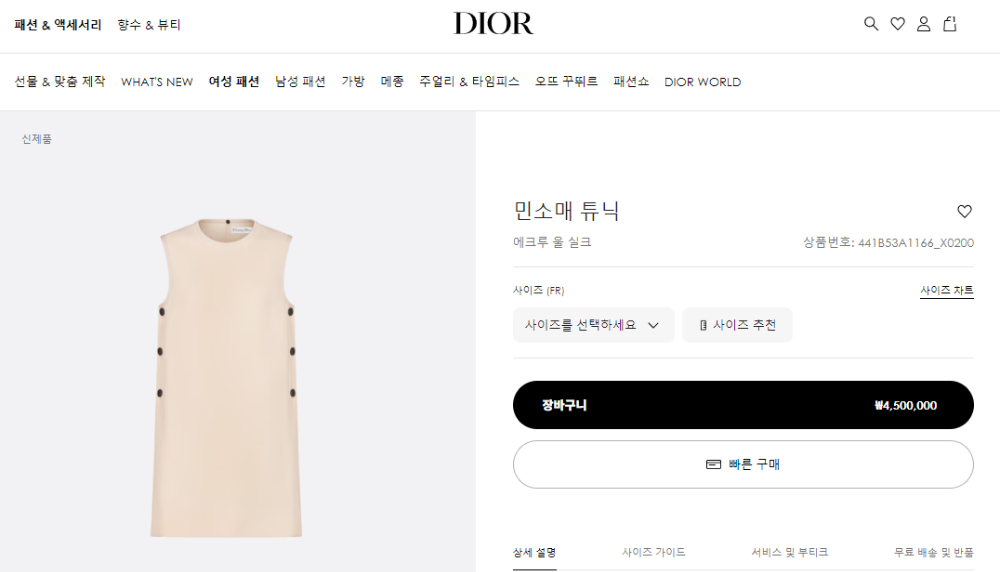
Task: Open the shopping bag icon
Action: (x=950, y=24)
